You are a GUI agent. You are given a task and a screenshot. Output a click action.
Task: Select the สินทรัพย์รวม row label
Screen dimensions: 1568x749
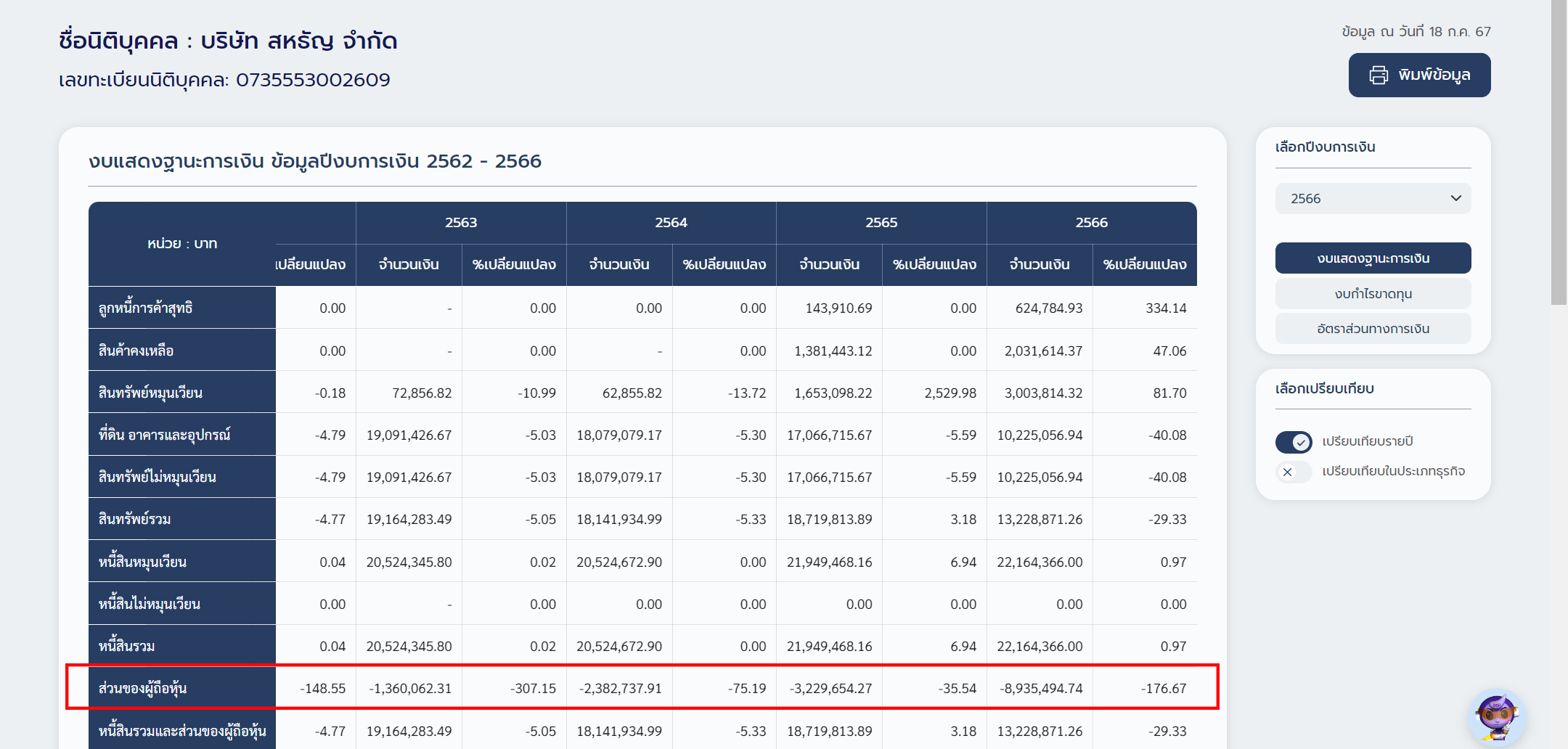(135, 519)
